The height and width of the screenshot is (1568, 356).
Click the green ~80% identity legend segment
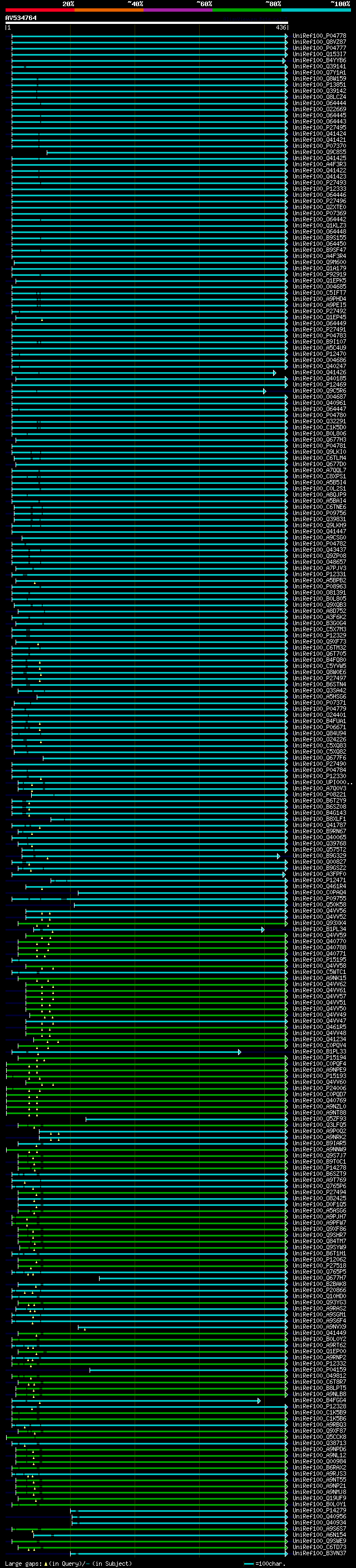247,10
